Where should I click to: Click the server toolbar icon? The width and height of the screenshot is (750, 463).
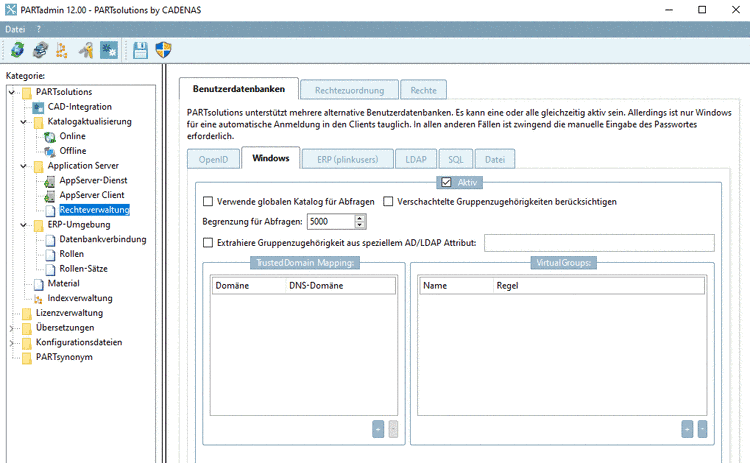pyautogui.click(x=40, y=50)
